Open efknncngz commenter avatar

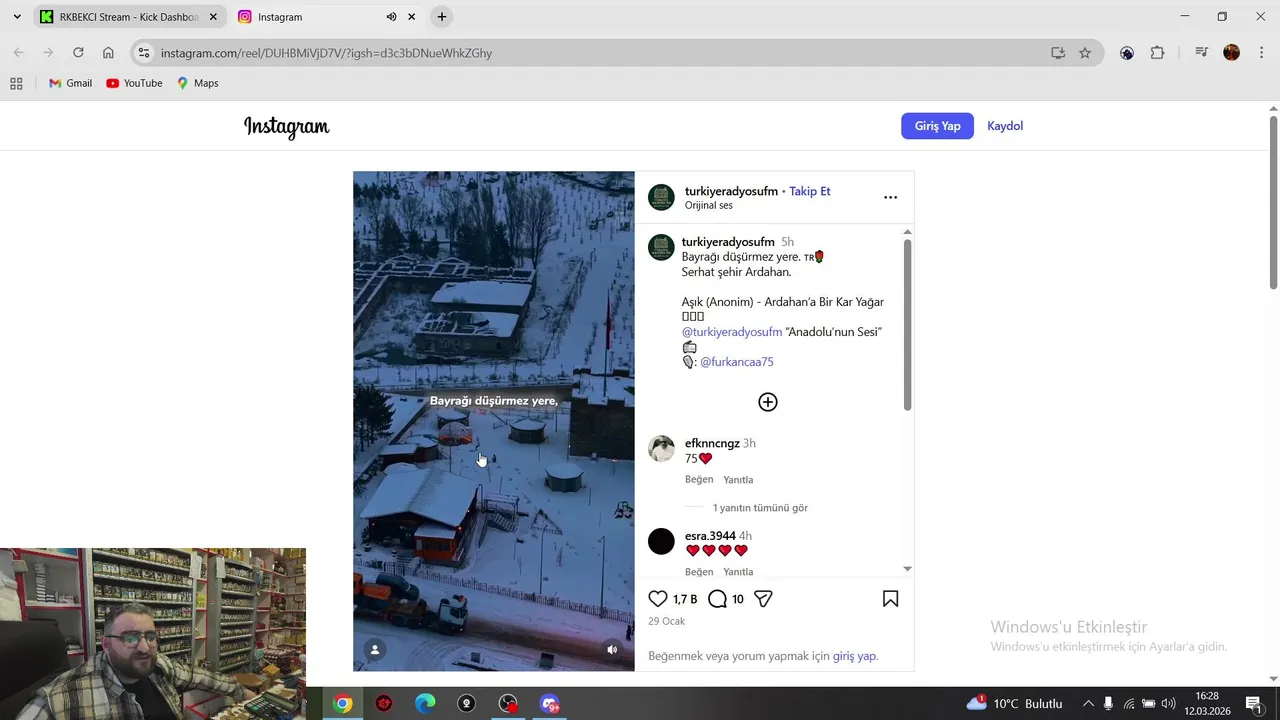point(661,448)
